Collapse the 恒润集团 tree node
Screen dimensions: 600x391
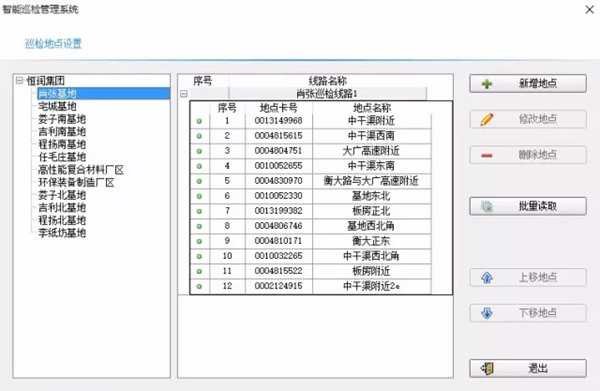[x=20, y=80]
